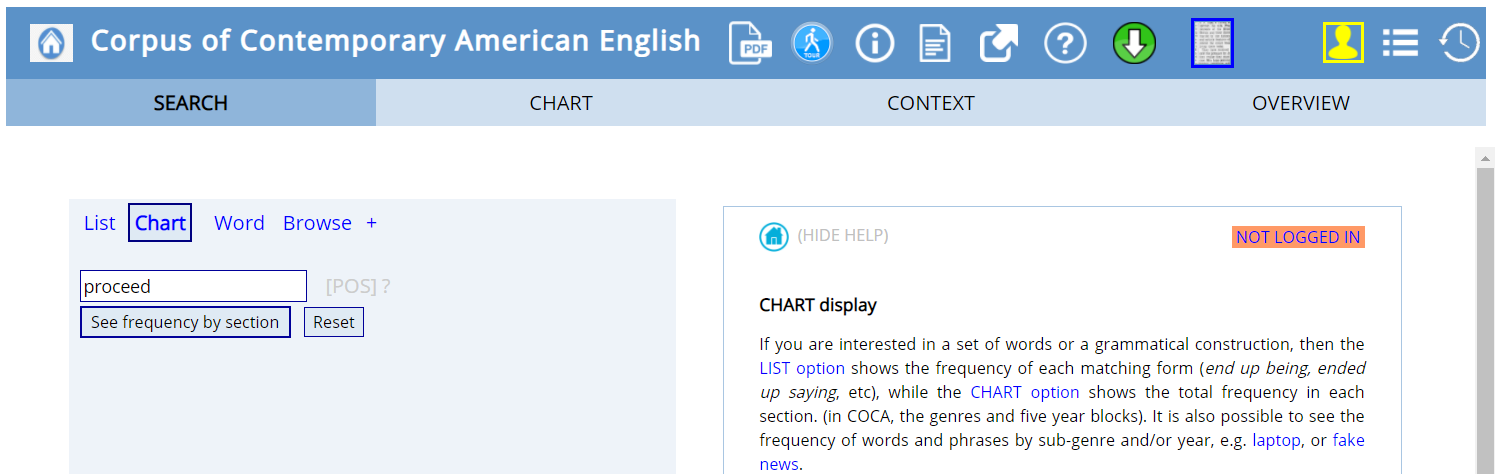Click the 'CHART display' heading text
This screenshot has height=474, width=1495.
[818, 305]
